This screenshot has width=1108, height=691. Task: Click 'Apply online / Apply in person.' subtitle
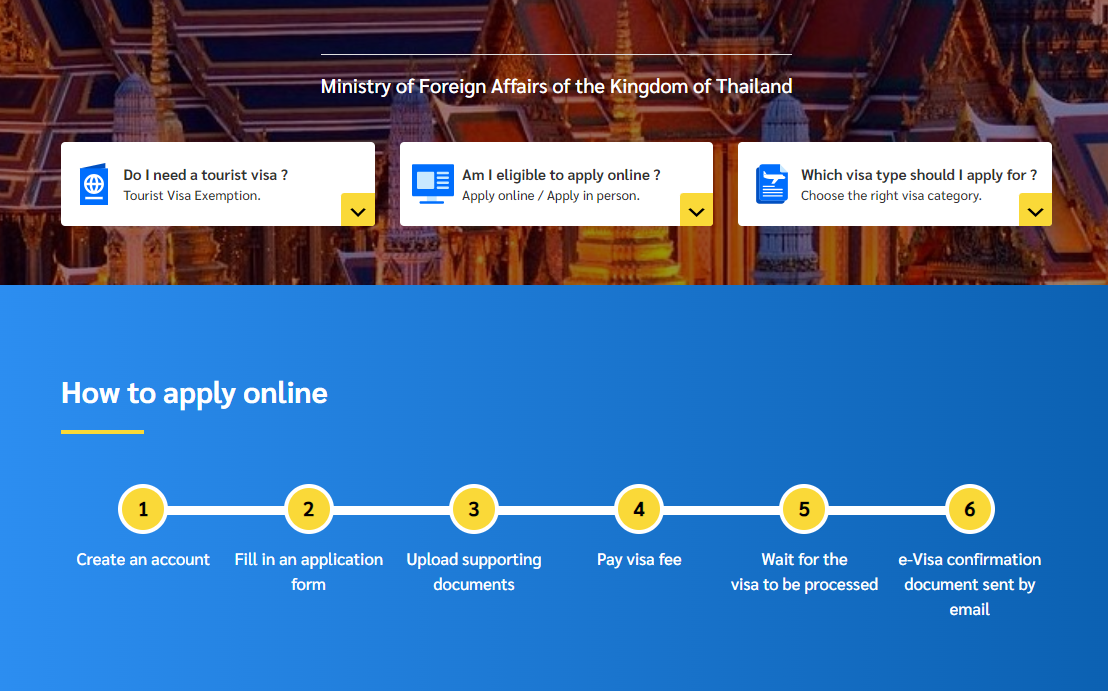coord(551,196)
